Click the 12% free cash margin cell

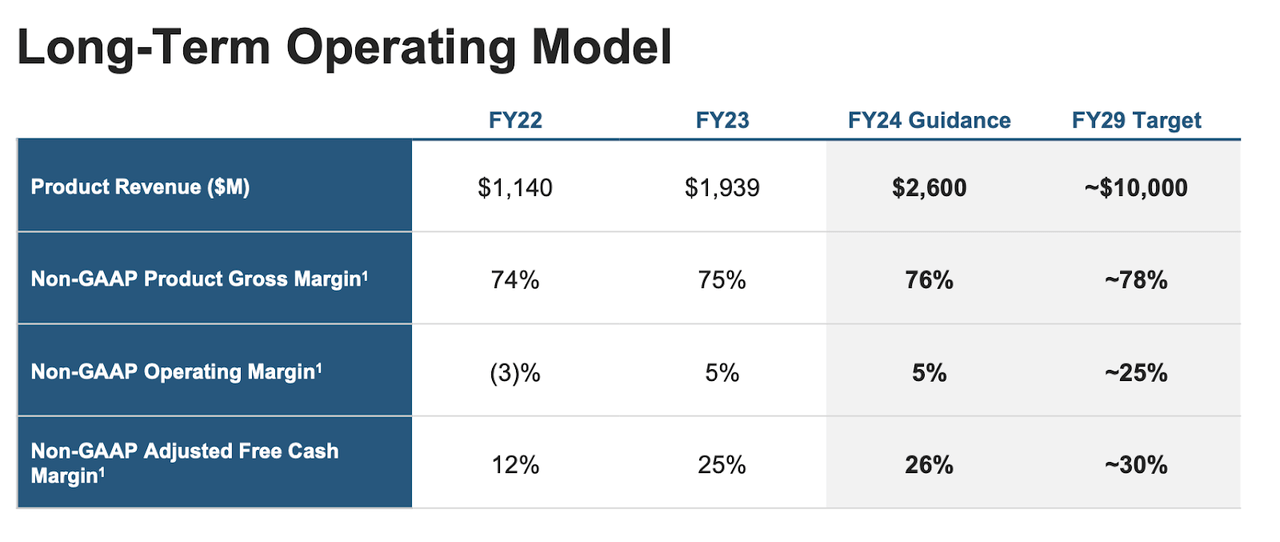click(515, 465)
